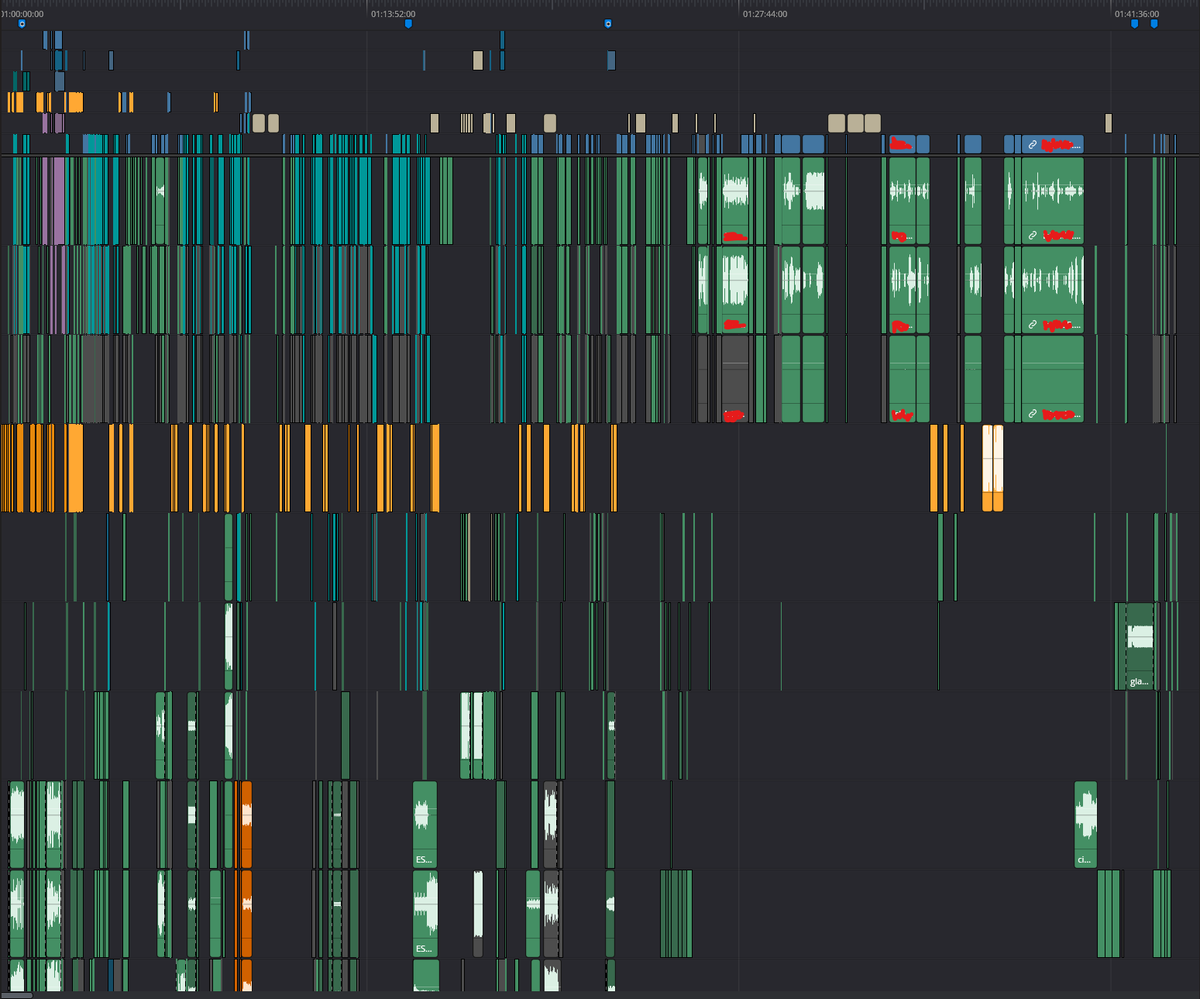This screenshot has height=999, width=1200.
Task: Click the link icon on the flat-waveform audio clip
Action: pyautogui.click(x=1033, y=414)
